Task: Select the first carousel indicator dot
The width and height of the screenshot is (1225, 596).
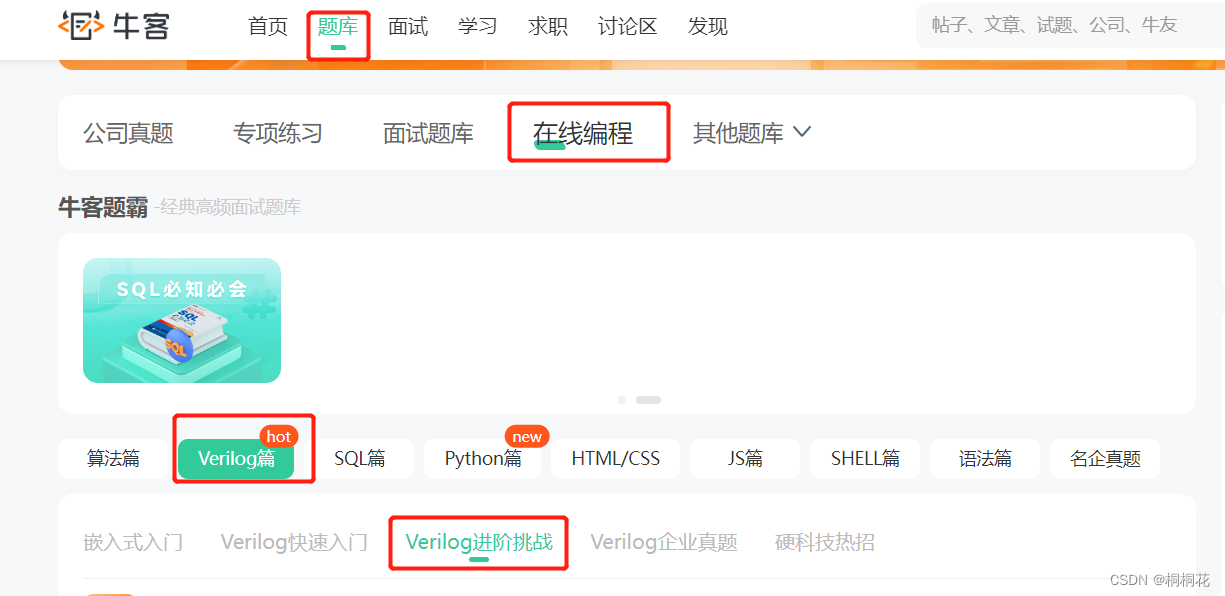Action: coord(622,400)
